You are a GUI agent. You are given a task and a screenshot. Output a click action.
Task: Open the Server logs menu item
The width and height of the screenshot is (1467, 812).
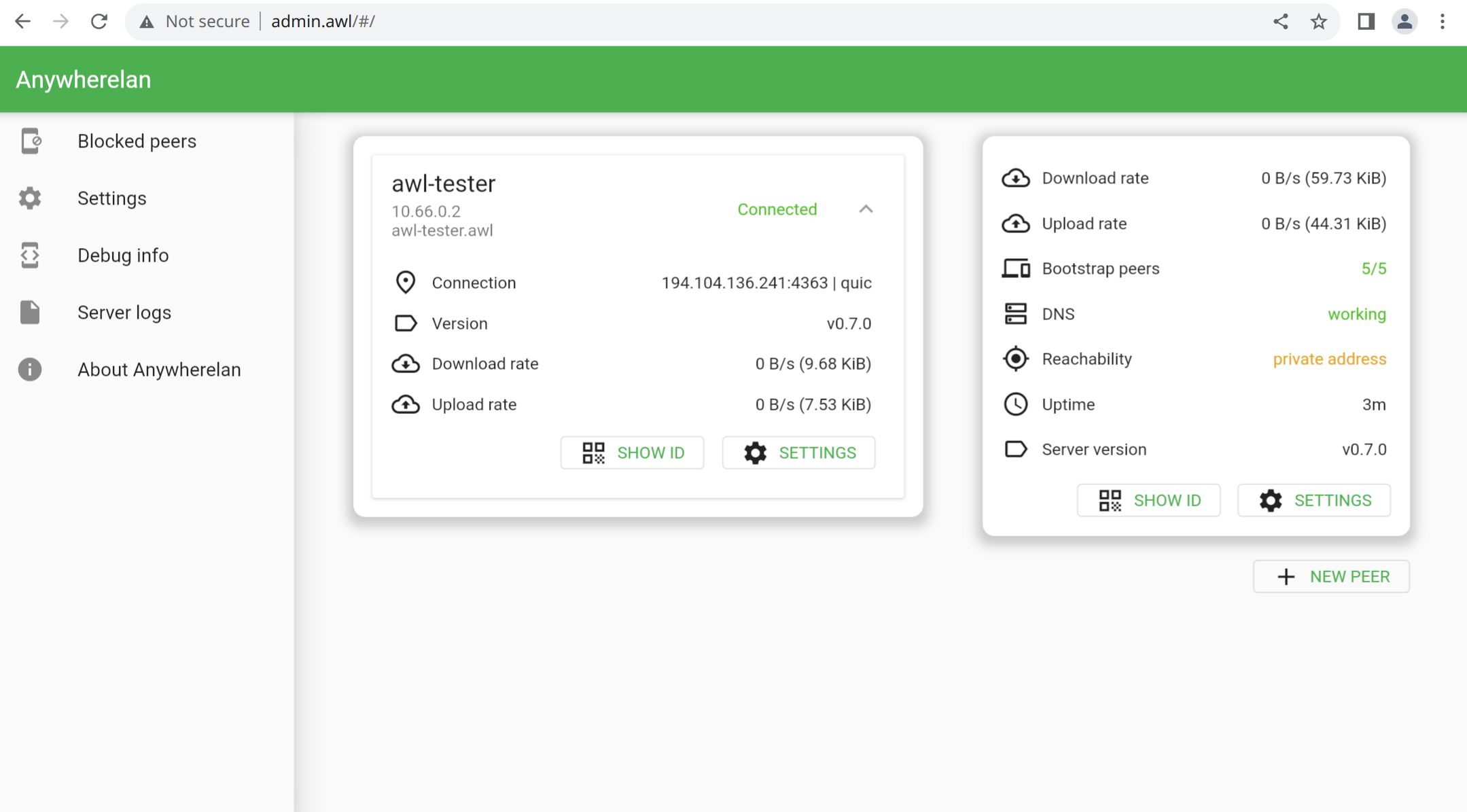coord(124,313)
